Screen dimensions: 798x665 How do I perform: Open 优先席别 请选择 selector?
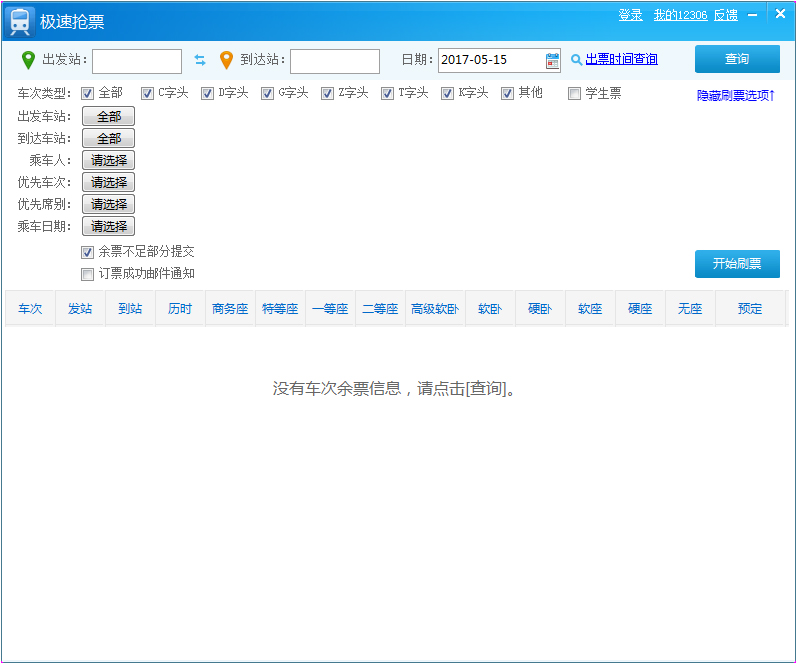click(108, 205)
